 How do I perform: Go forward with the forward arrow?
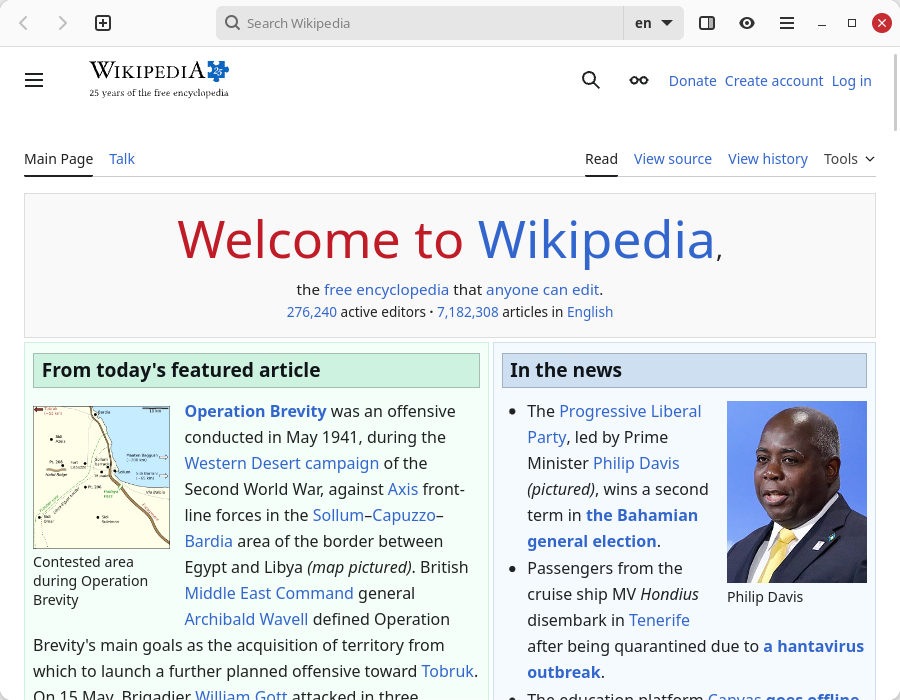coord(63,23)
